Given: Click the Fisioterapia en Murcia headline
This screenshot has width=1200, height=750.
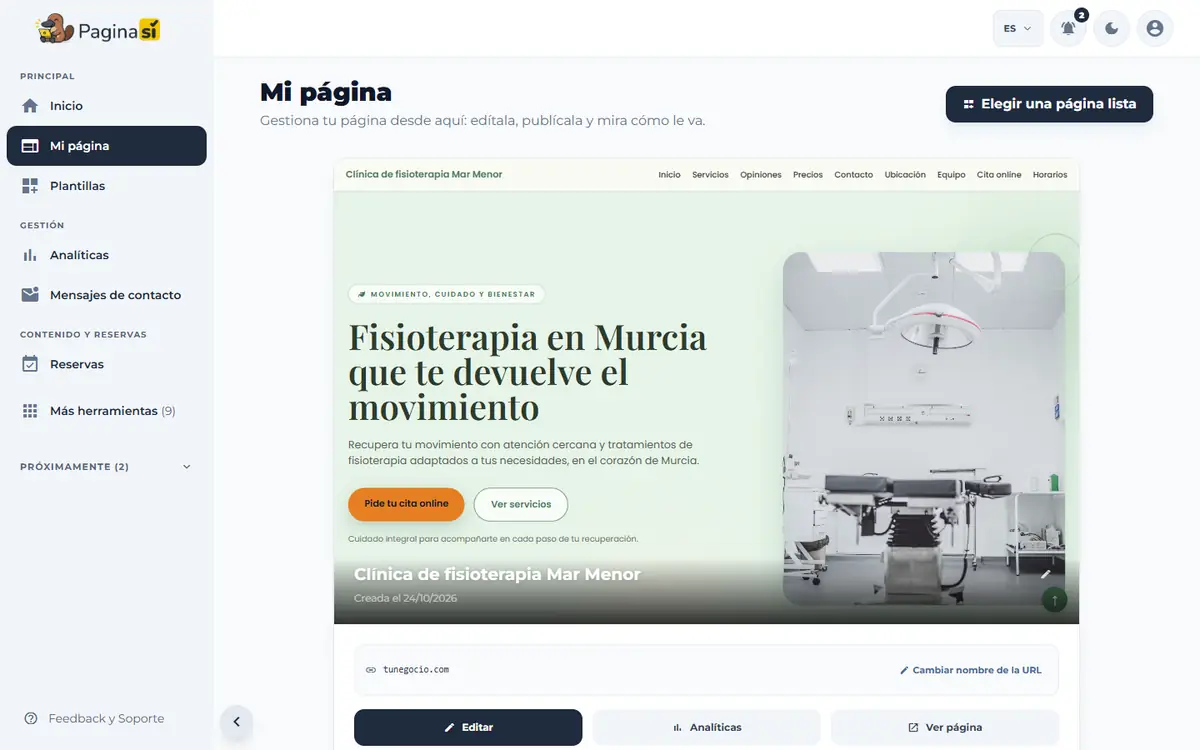Looking at the screenshot, I should coord(527,372).
